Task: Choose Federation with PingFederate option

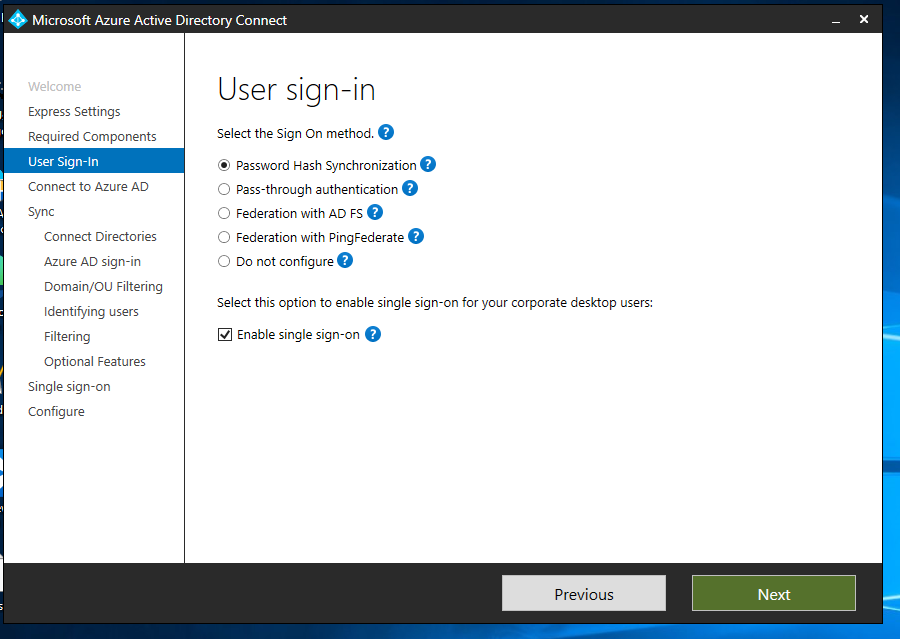Action: pos(224,238)
